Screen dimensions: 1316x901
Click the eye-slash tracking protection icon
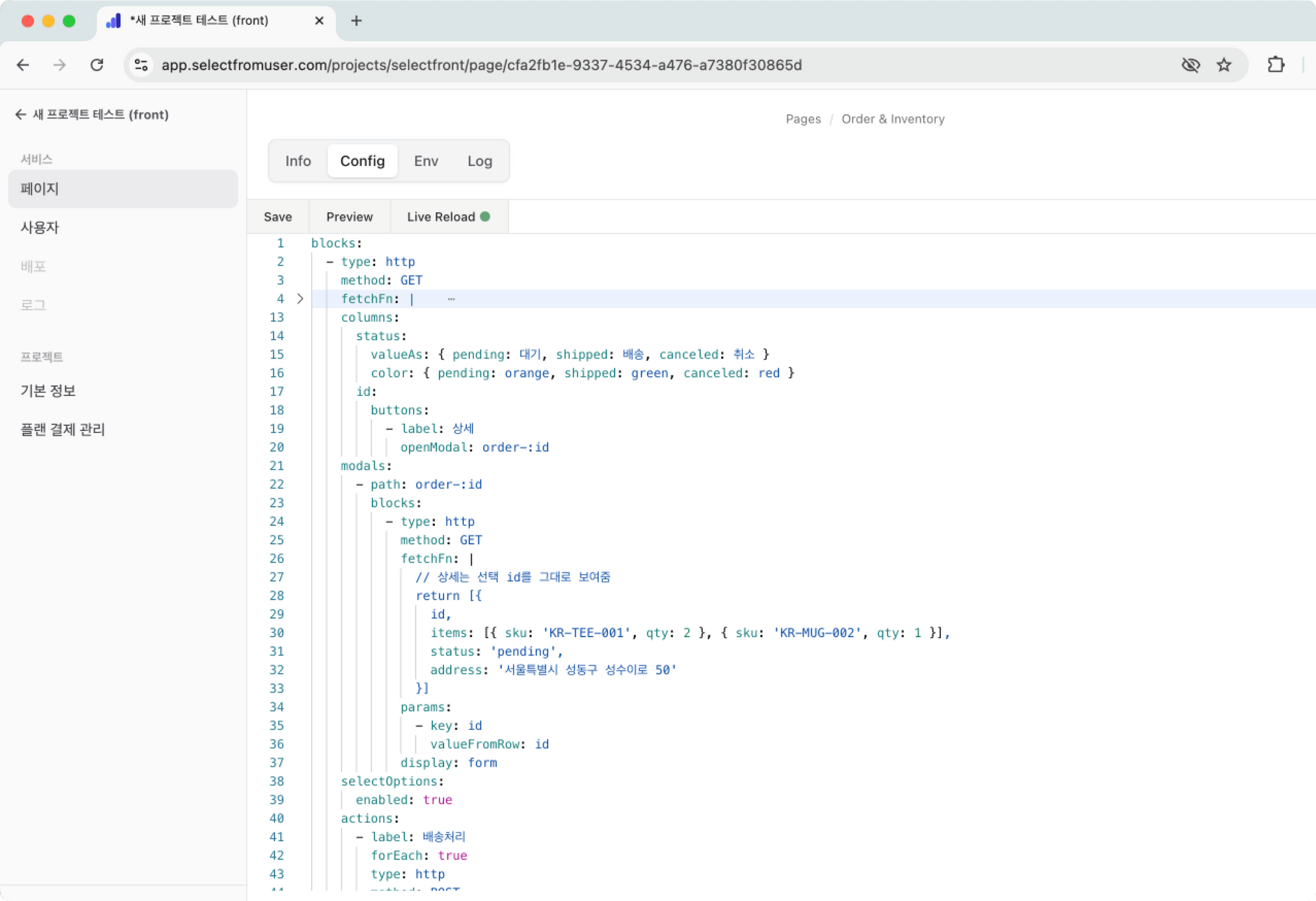click(x=1190, y=65)
